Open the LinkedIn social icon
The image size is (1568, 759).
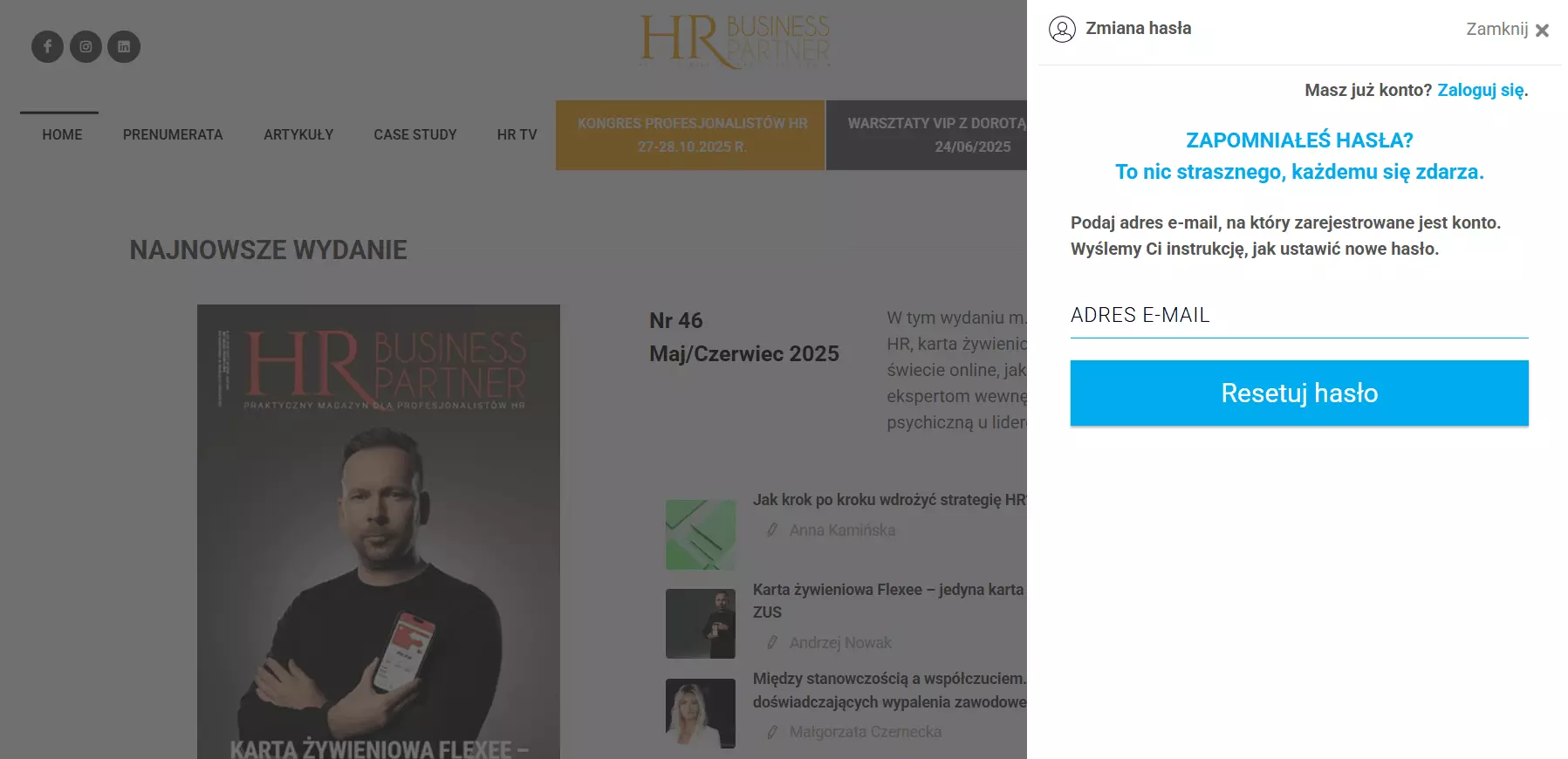pos(124,46)
